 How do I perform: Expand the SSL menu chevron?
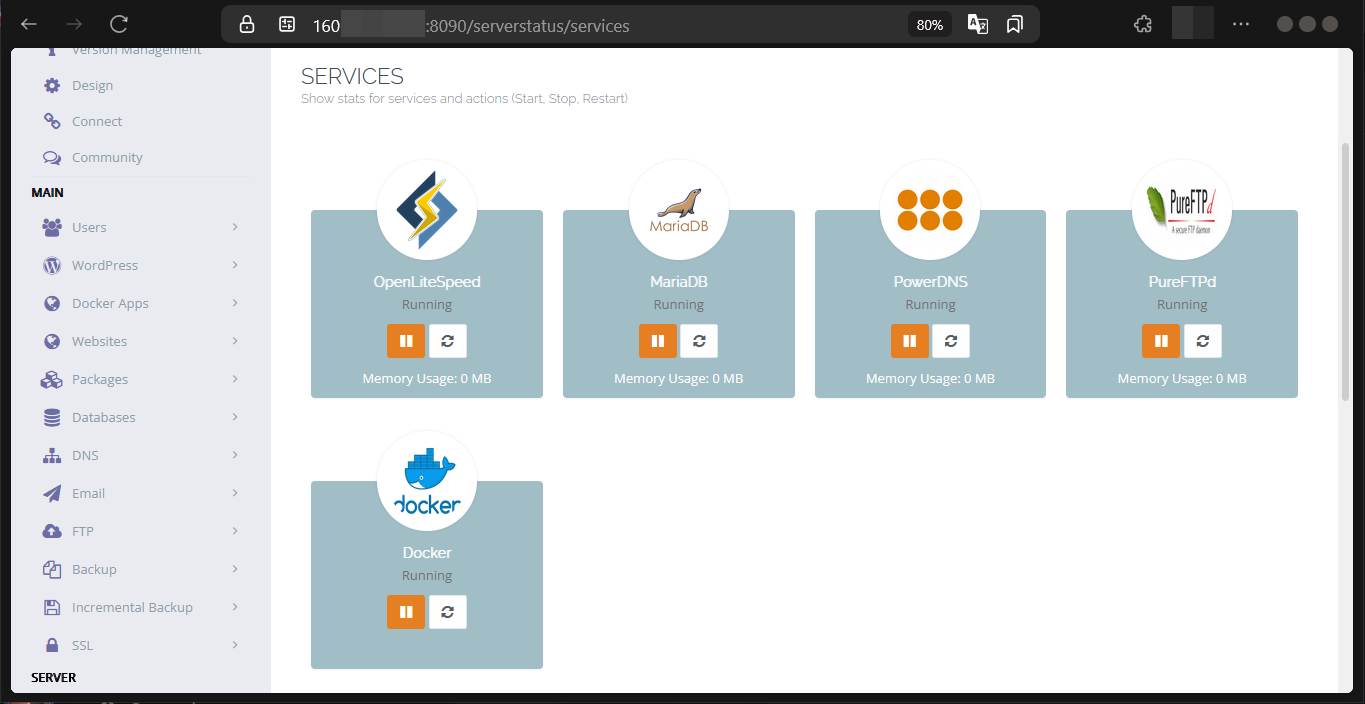(x=235, y=645)
